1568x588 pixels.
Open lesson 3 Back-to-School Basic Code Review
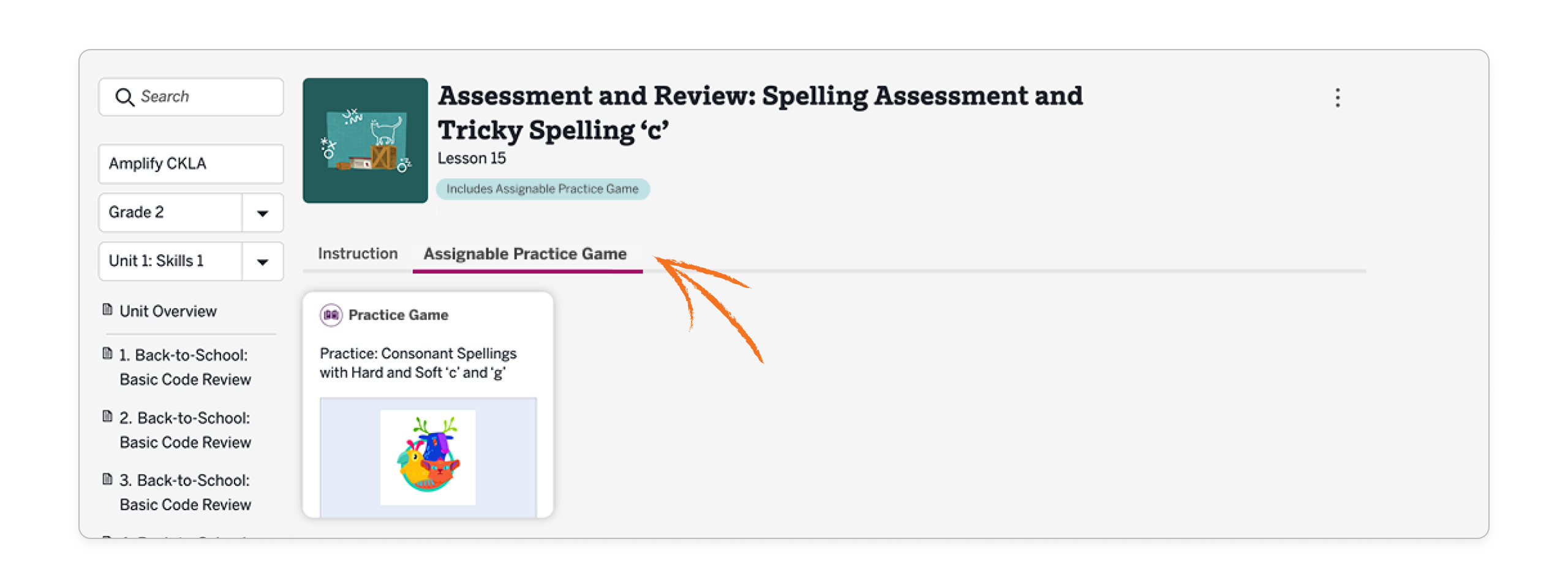pyautogui.click(x=184, y=492)
